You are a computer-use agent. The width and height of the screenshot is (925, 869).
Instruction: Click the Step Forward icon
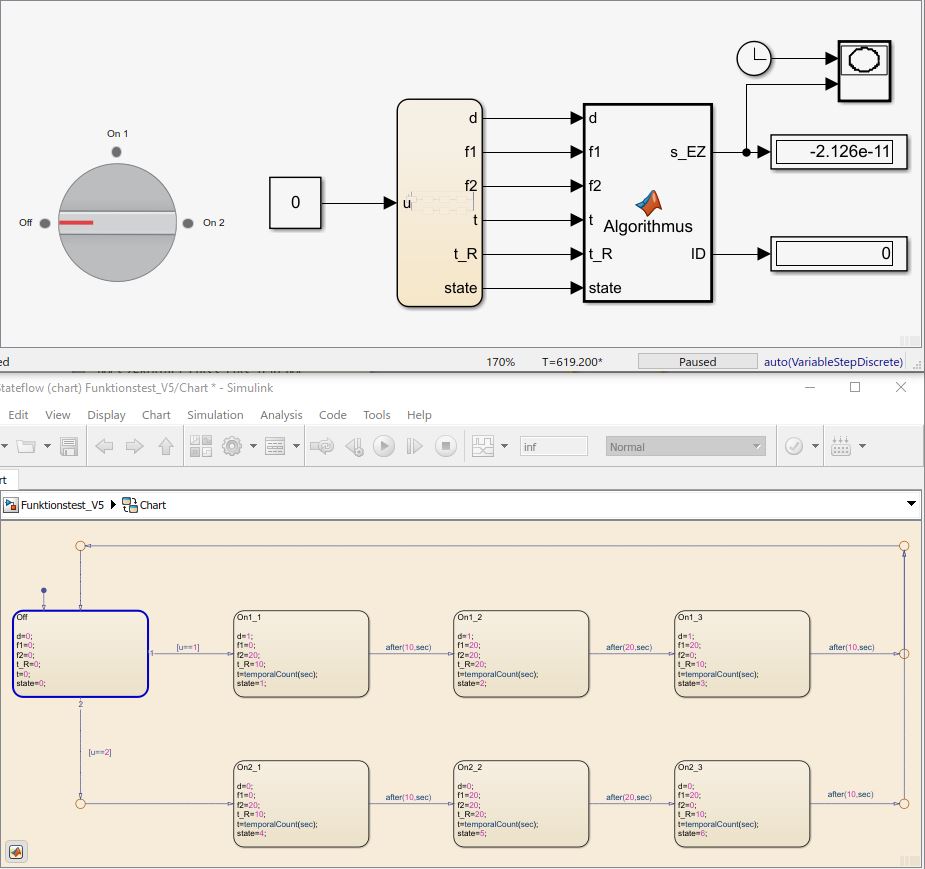415,447
